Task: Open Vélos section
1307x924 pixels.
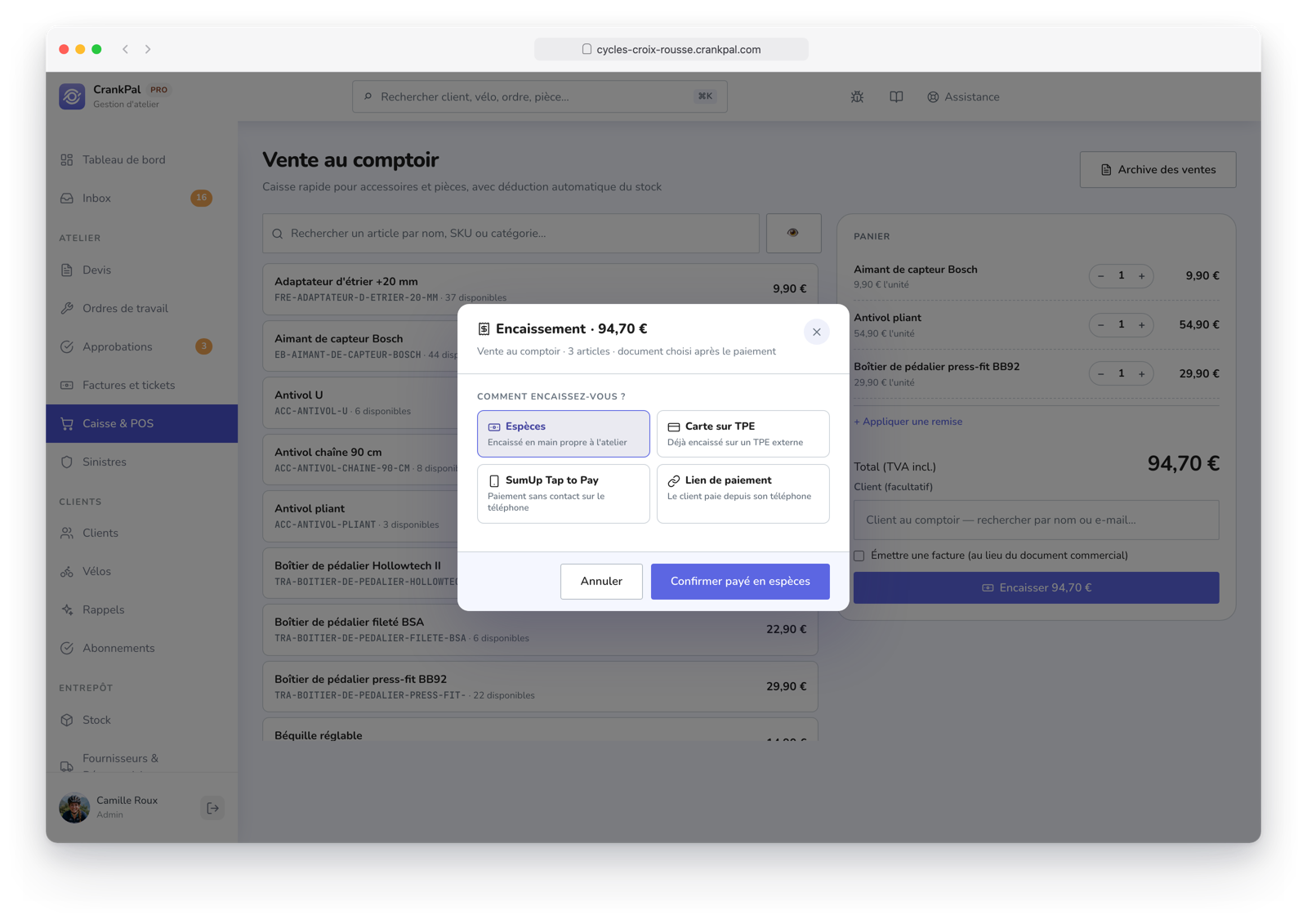Action: (x=141, y=571)
